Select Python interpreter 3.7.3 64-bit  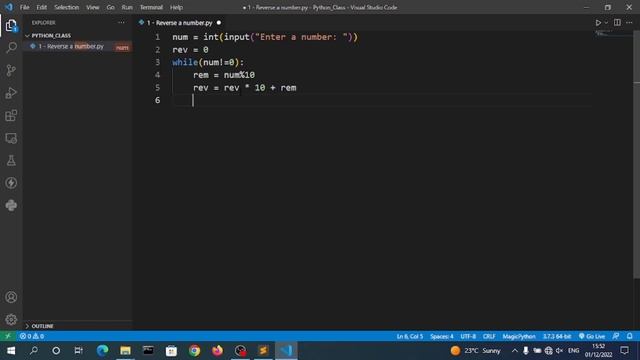click(557, 336)
